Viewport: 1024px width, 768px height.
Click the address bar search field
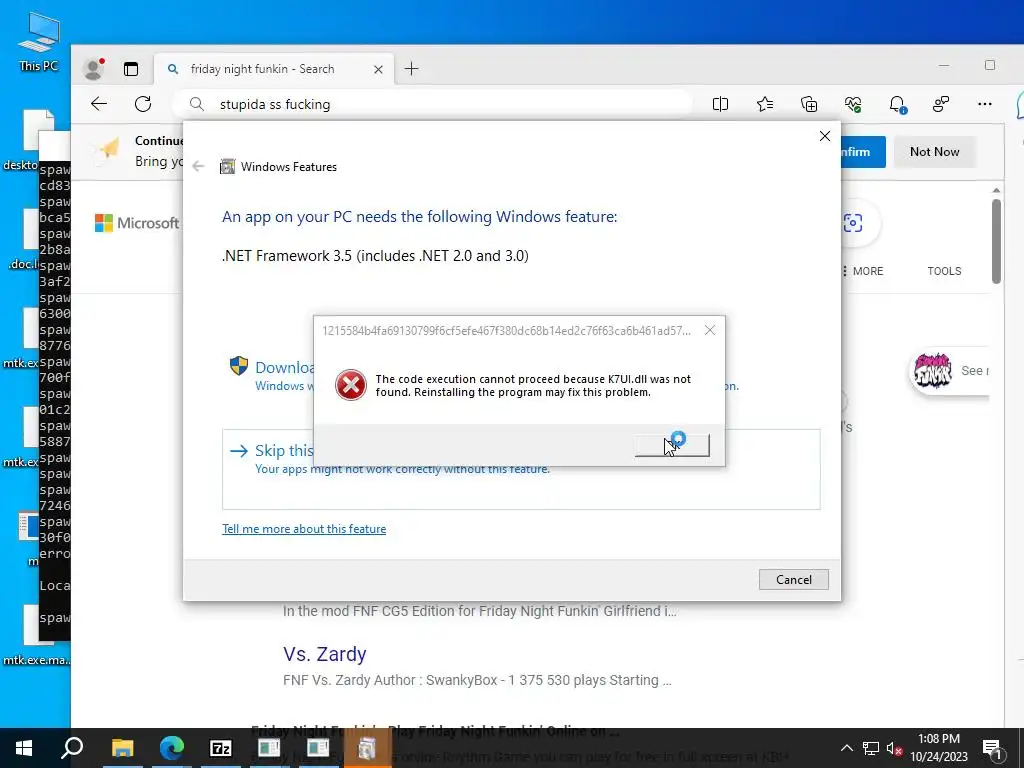click(x=431, y=104)
